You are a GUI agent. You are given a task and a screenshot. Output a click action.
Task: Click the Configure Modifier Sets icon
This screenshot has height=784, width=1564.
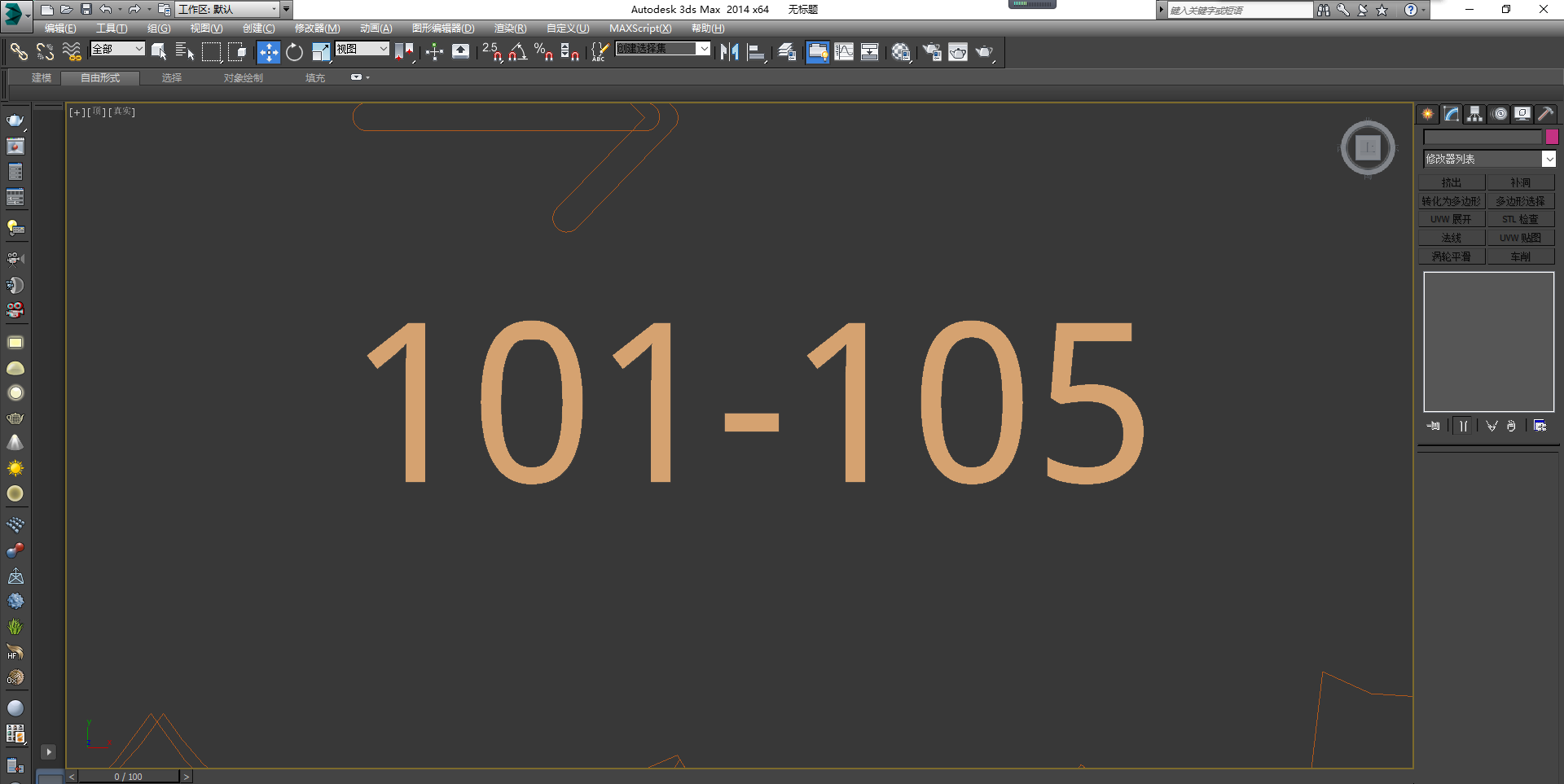coord(1540,426)
